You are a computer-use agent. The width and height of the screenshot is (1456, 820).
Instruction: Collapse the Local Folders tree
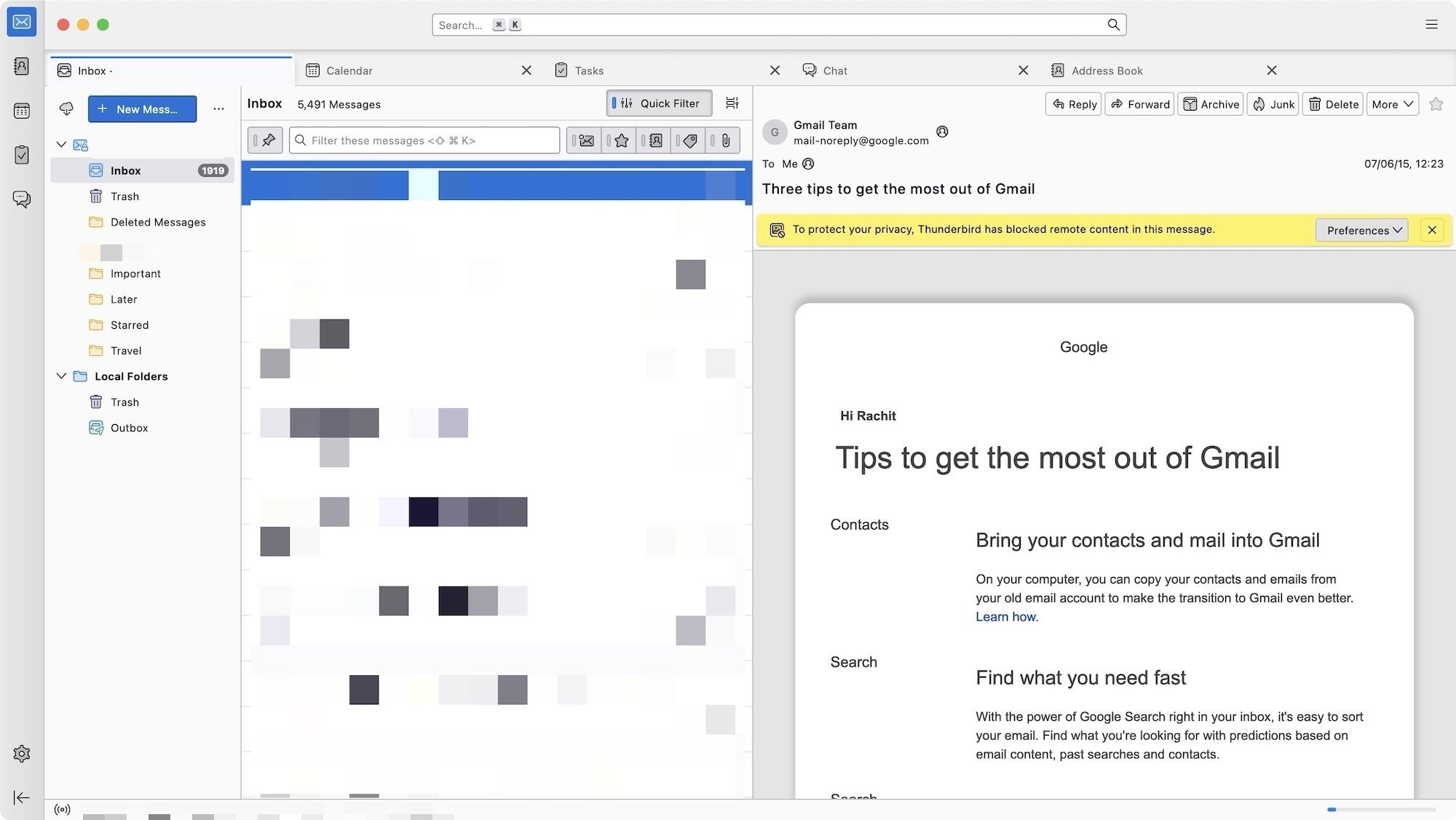pyautogui.click(x=62, y=376)
